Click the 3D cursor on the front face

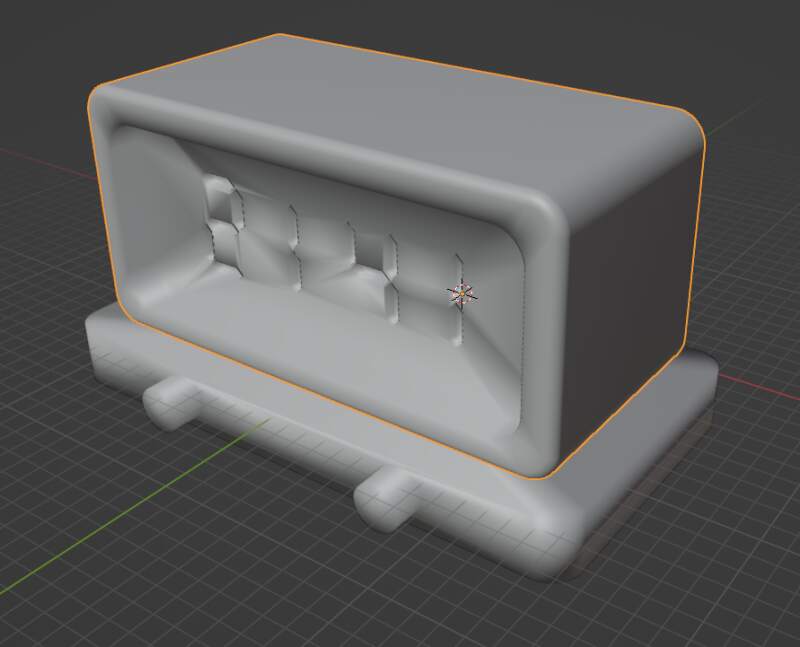461,294
